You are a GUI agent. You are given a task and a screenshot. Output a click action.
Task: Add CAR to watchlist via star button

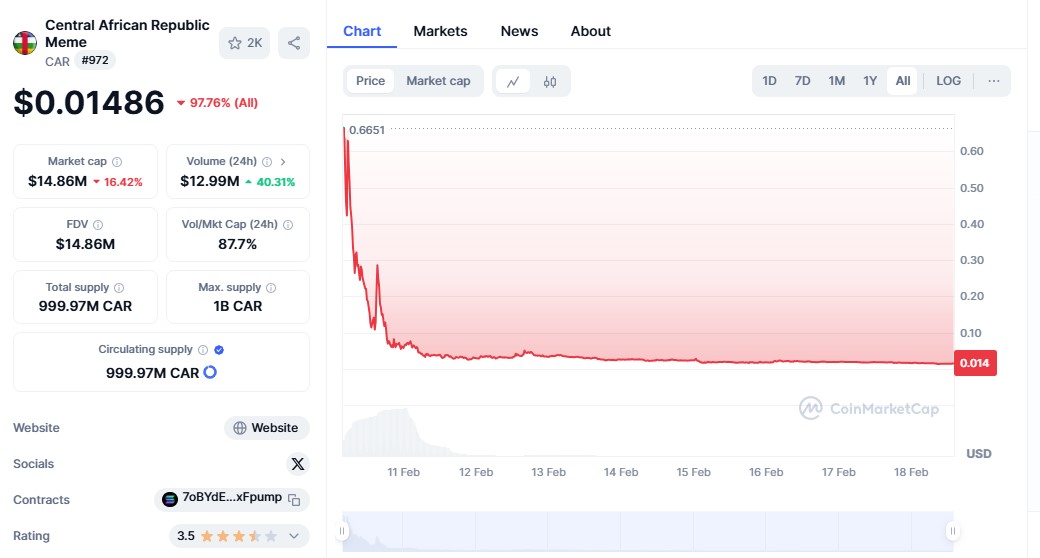244,43
